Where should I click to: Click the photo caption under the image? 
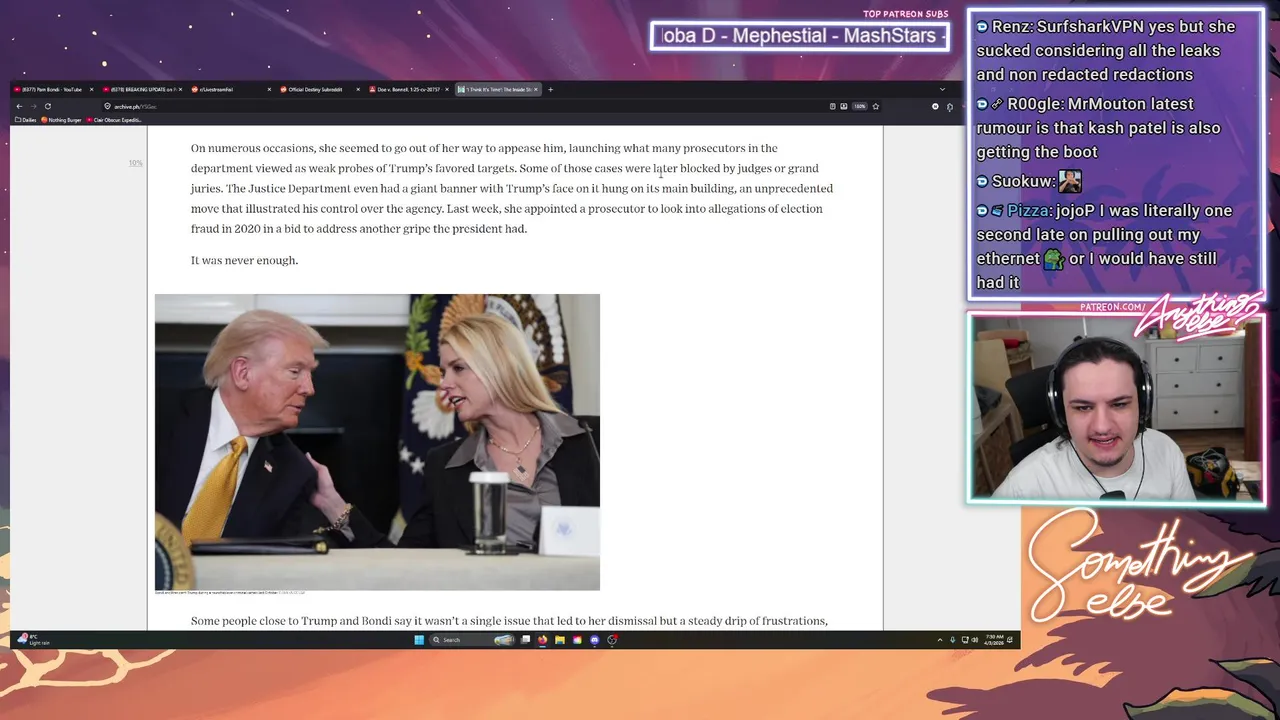coord(230,593)
